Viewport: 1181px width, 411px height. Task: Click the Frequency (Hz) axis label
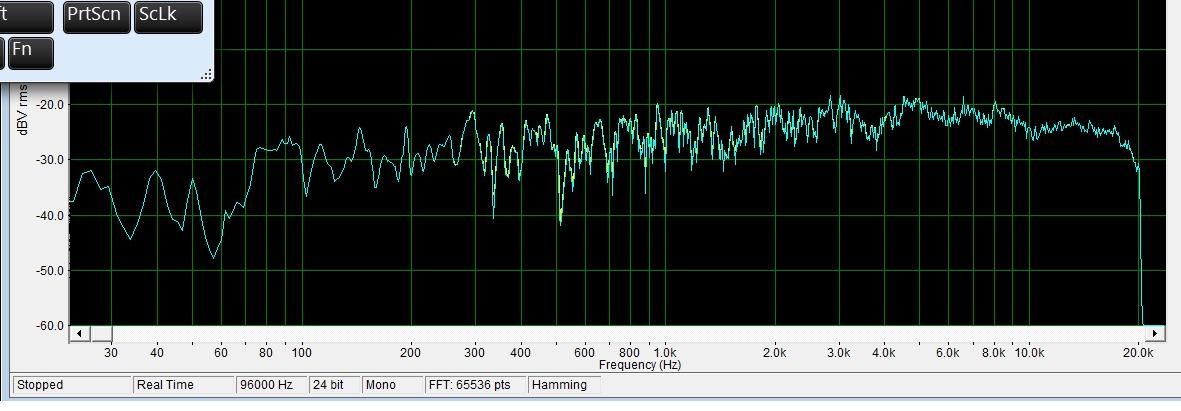640,365
